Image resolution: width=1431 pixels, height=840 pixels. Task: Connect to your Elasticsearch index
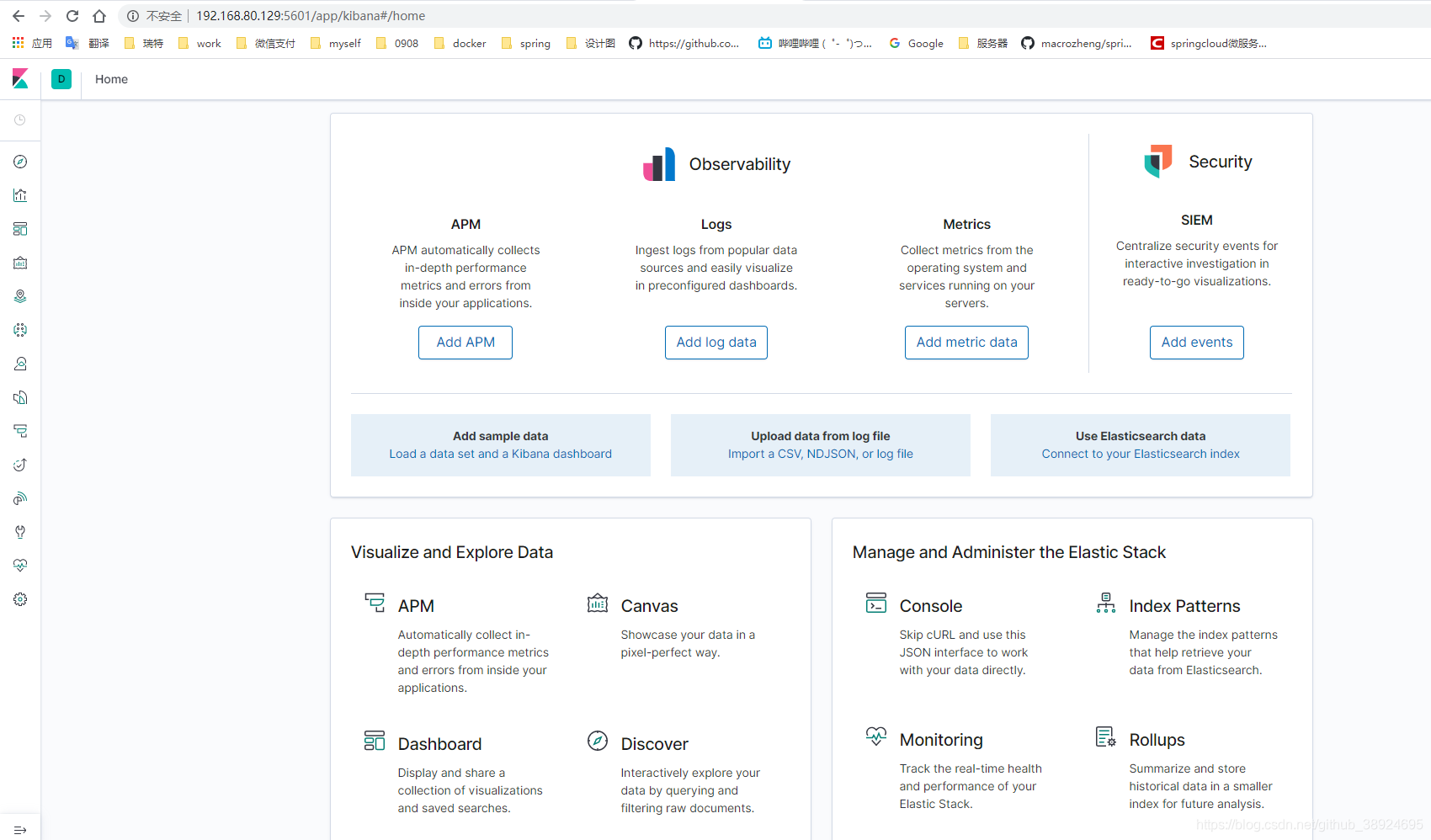(x=1141, y=454)
